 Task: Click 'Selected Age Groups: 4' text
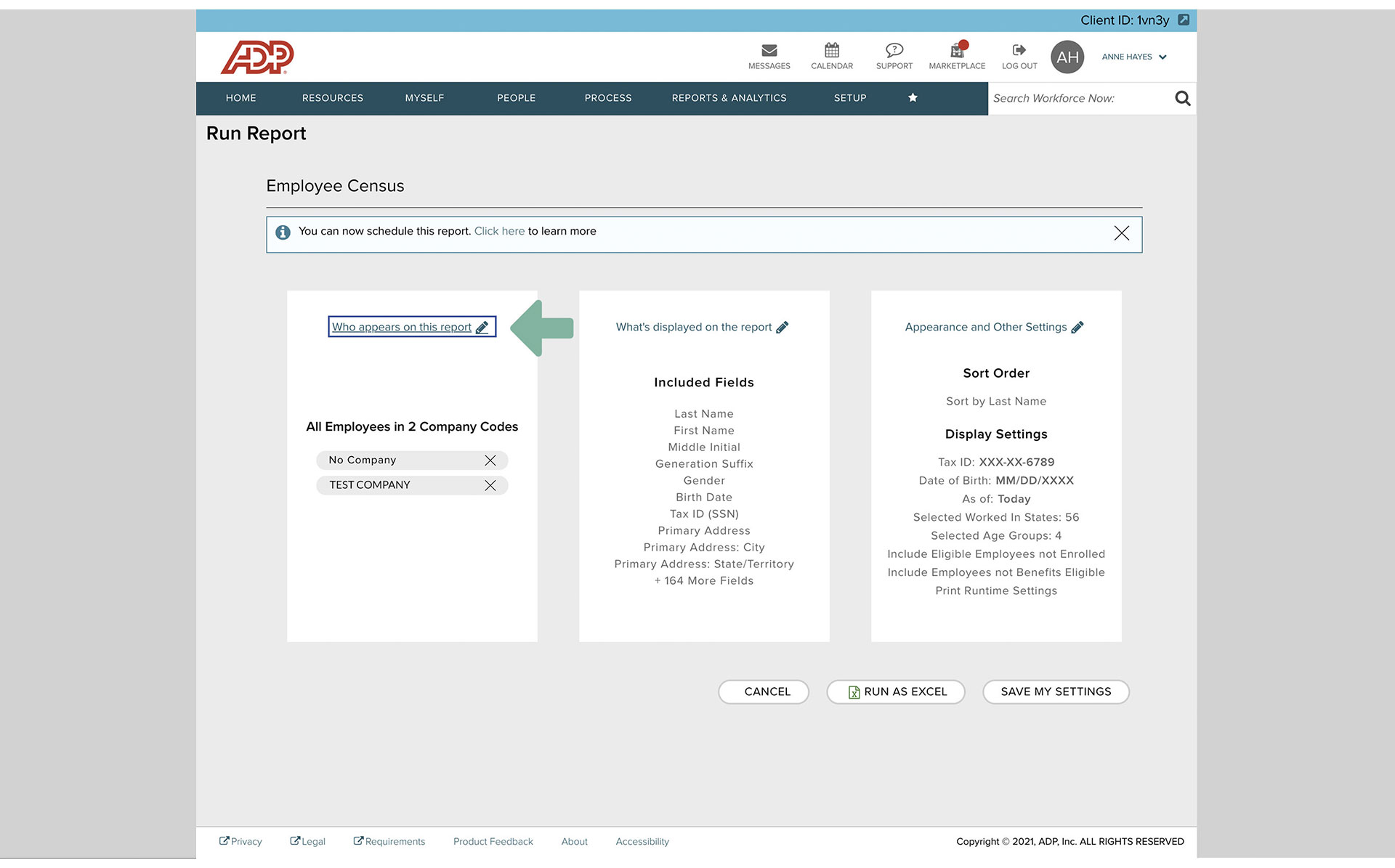(x=996, y=535)
